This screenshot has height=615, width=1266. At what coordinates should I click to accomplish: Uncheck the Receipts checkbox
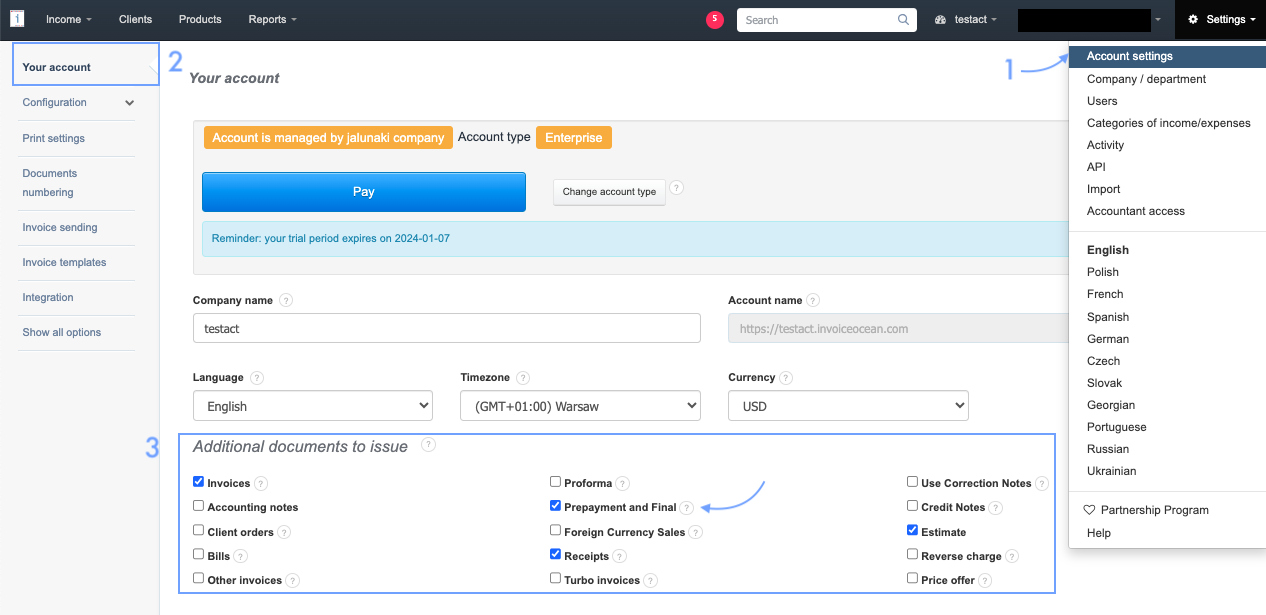[556, 555]
